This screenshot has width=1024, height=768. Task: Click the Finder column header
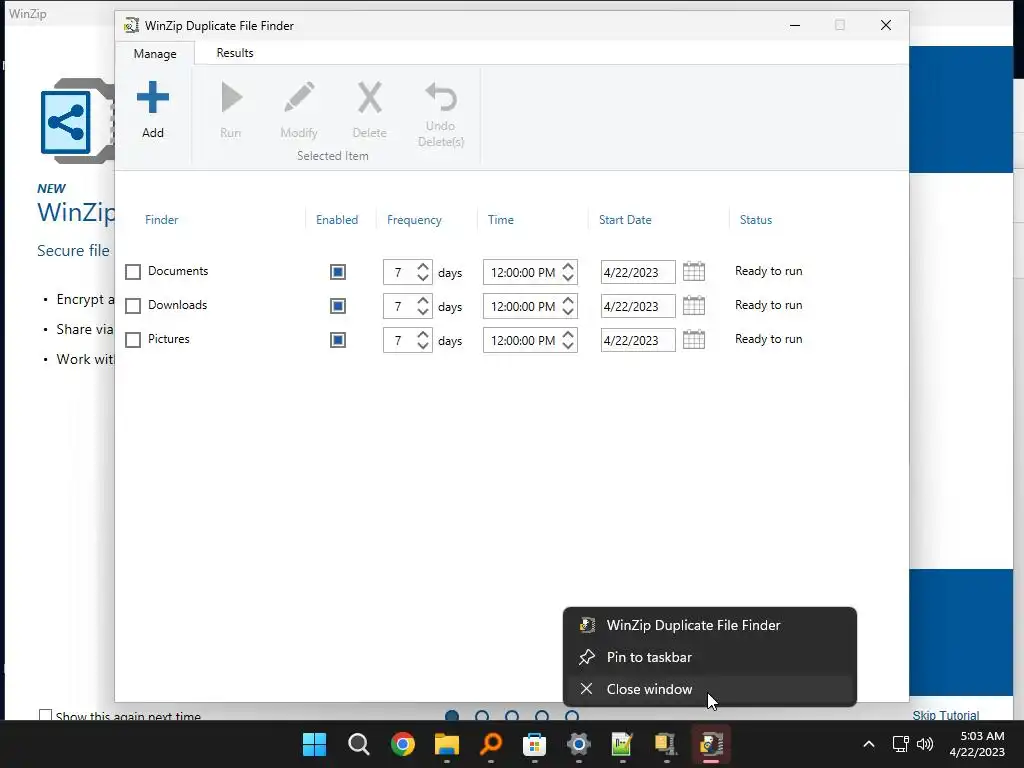point(161,220)
